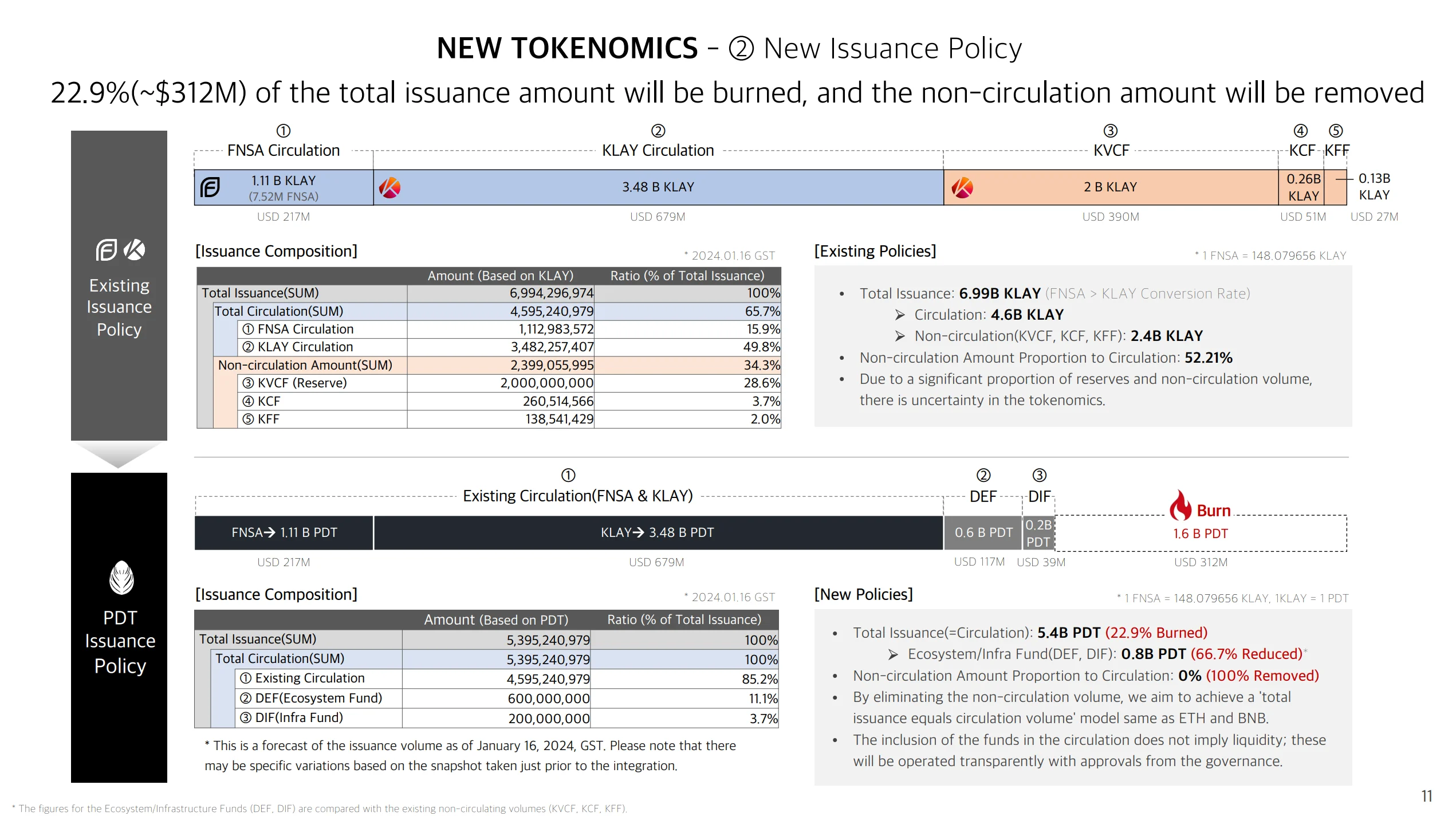Image resolution: width=1456 pixels, height=816 pixels.
Task: Click the Finschia logo in FNSA bar
Action: pos(210,187)
